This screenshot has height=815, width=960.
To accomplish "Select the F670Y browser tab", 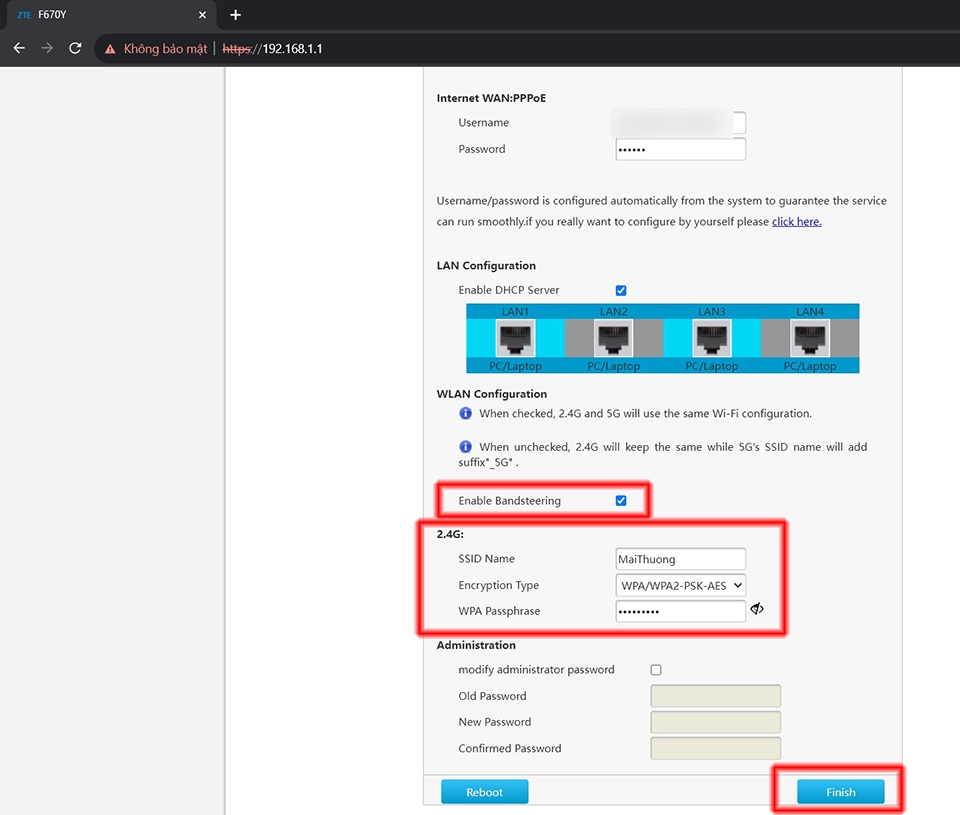I will click(x=111, y=15).
